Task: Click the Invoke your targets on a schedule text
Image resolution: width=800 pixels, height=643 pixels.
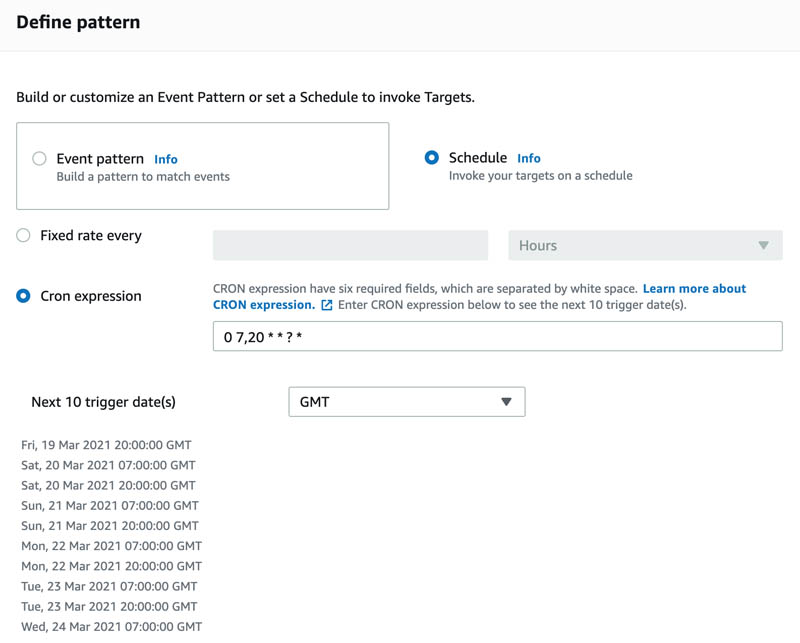Action: [540, 176]
